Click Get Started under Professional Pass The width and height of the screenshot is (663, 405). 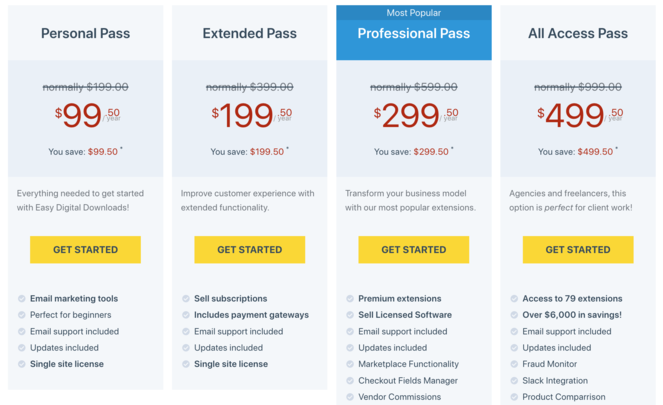[x=414, y=249]
